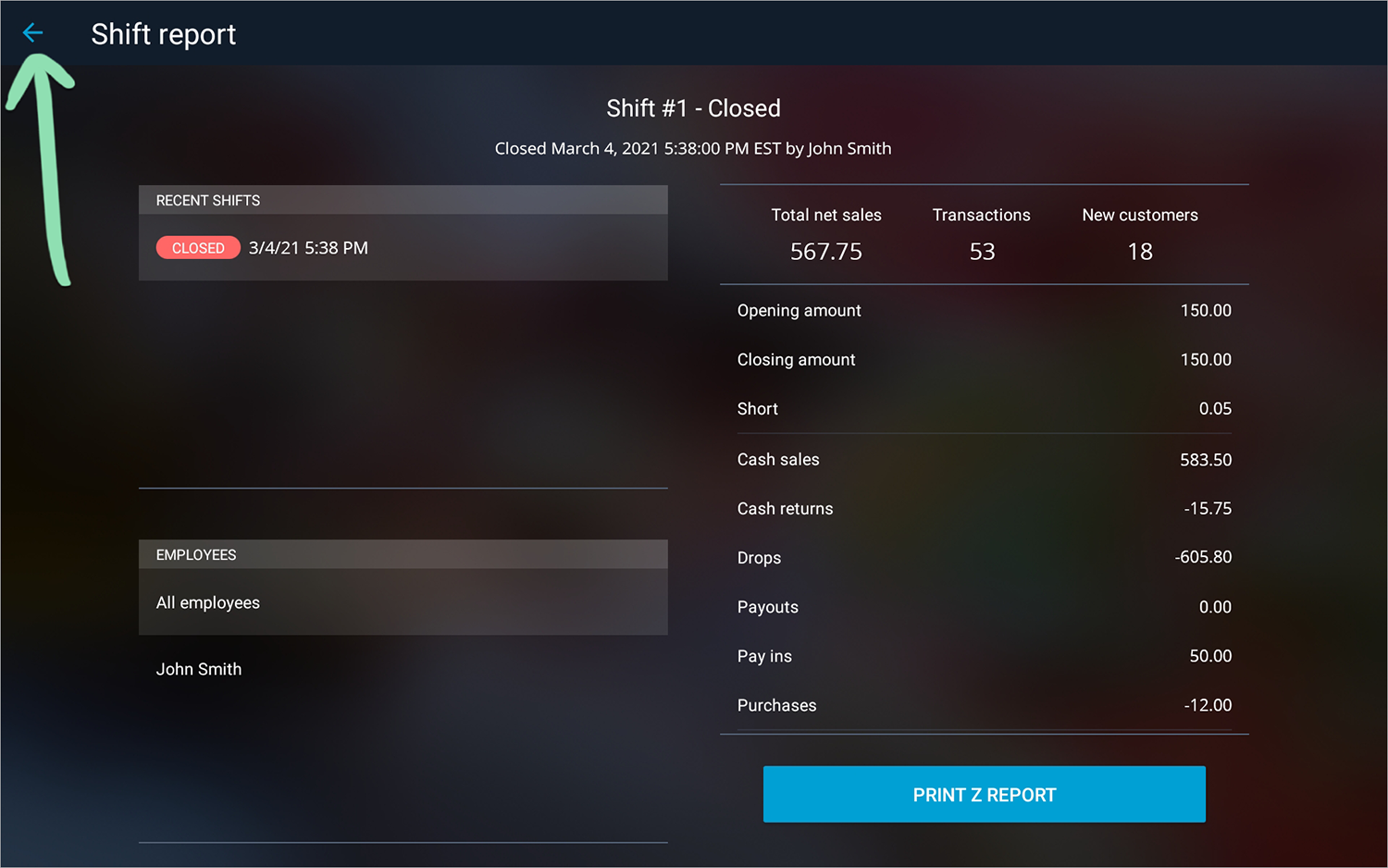Screen dimensions: 1388x868
Task: Click the Short value 0.05
Action: [1215, 409]
